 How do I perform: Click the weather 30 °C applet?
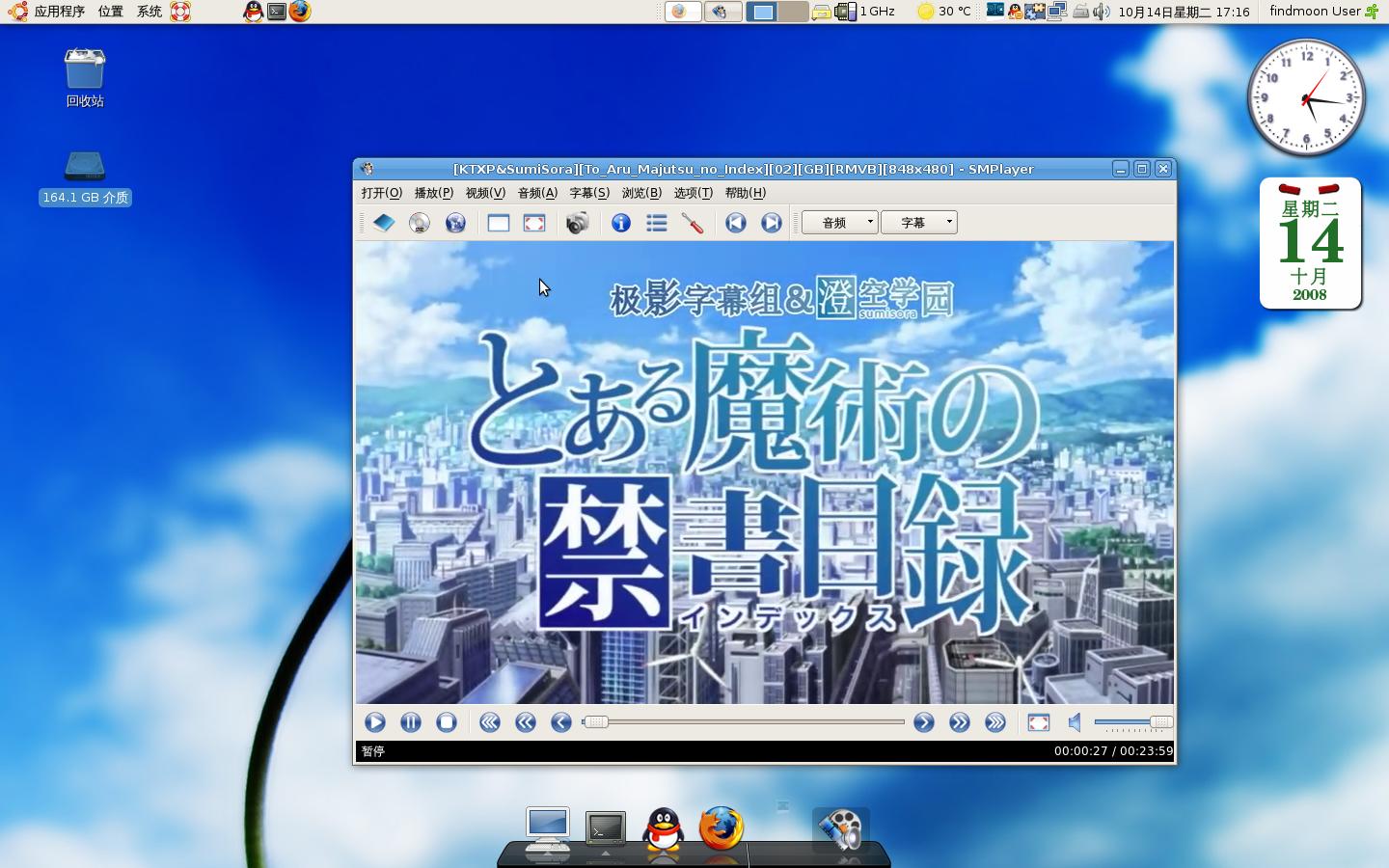click(943, 12)
